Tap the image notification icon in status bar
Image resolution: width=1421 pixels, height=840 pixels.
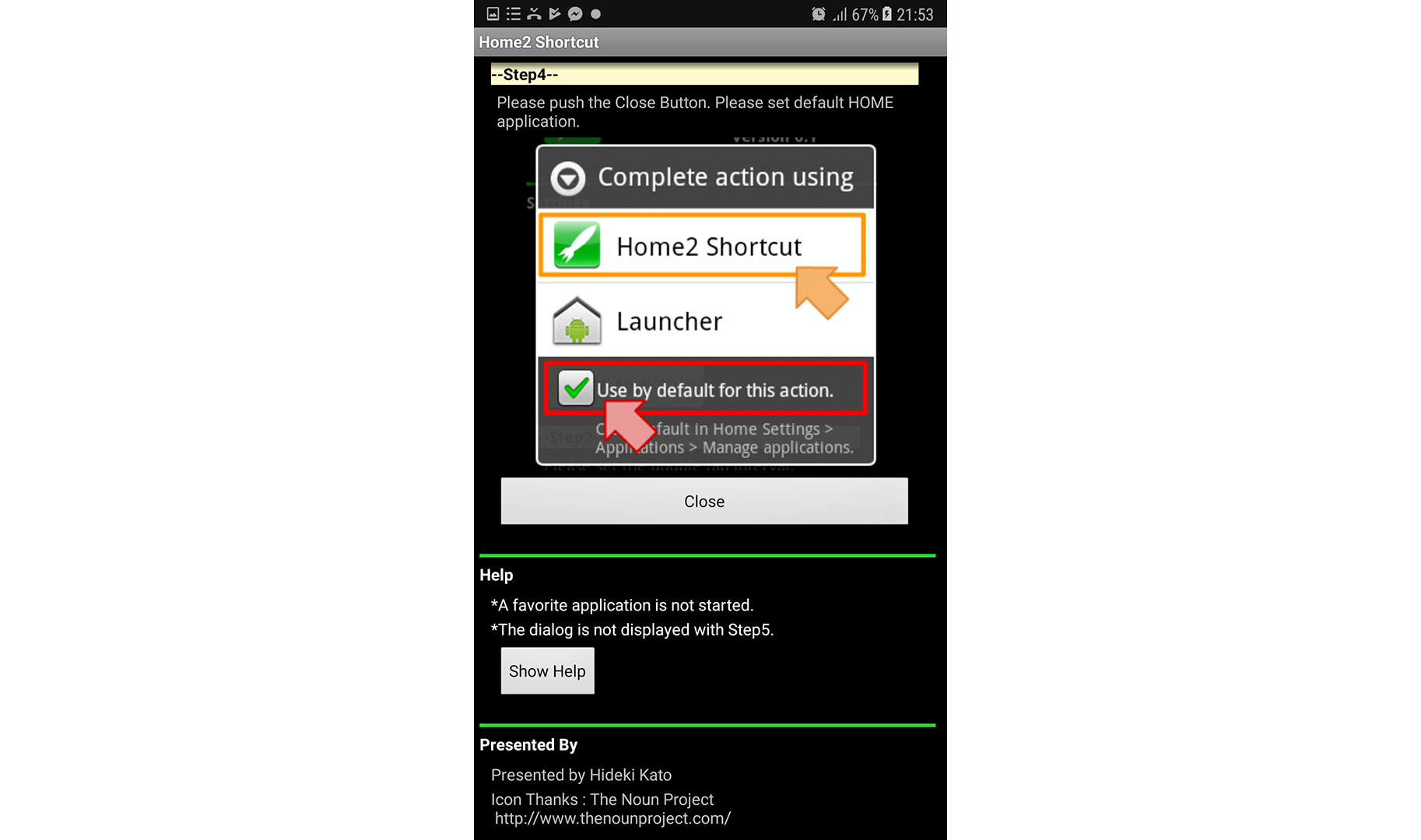click(493, 14)
